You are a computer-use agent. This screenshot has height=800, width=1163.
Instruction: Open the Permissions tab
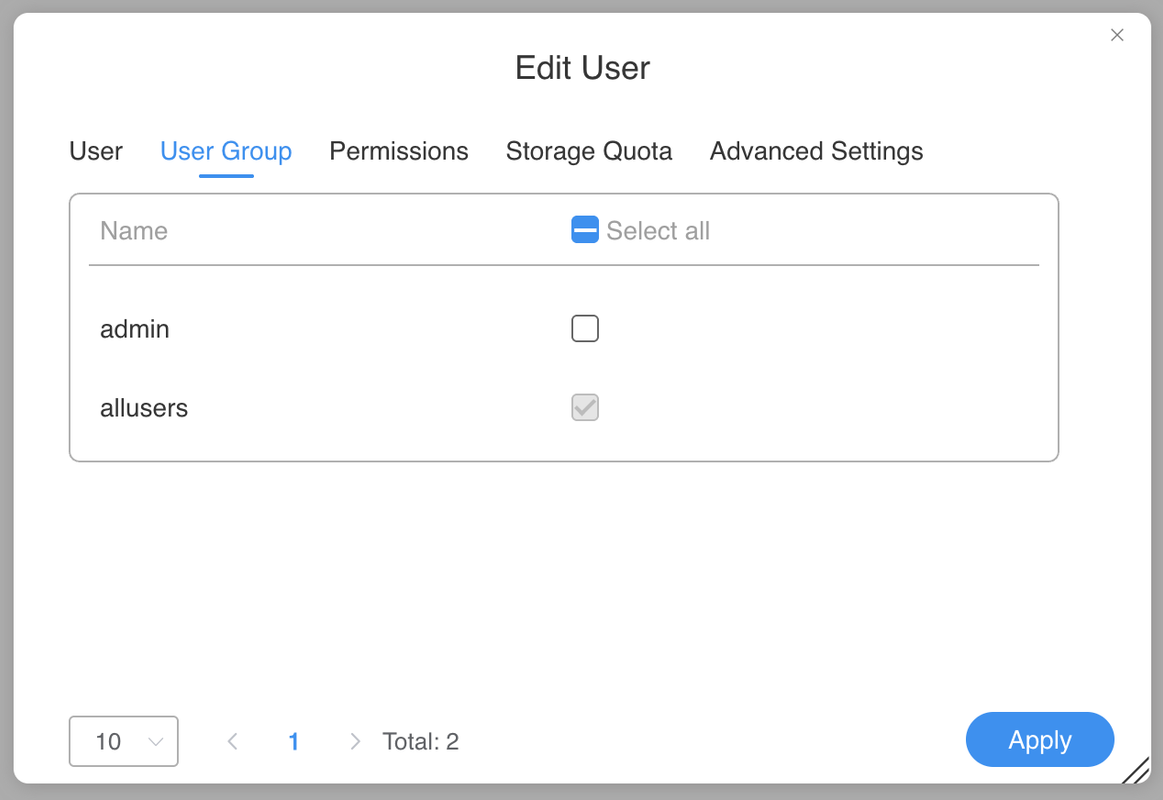click(x=399, y=151)
